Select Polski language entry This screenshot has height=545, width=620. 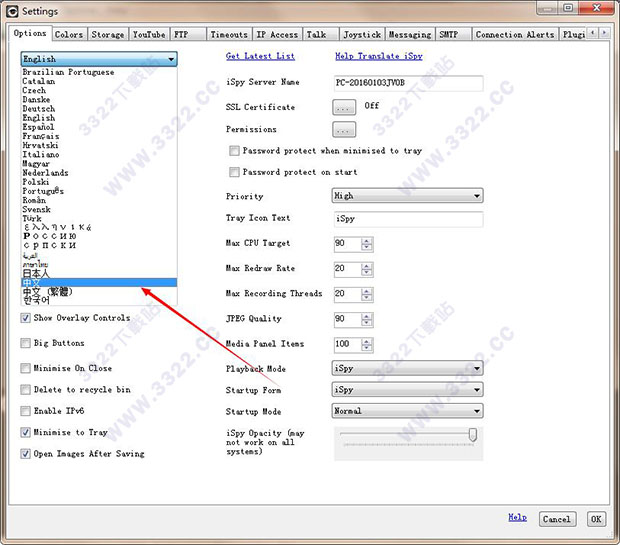click(99, 182)
